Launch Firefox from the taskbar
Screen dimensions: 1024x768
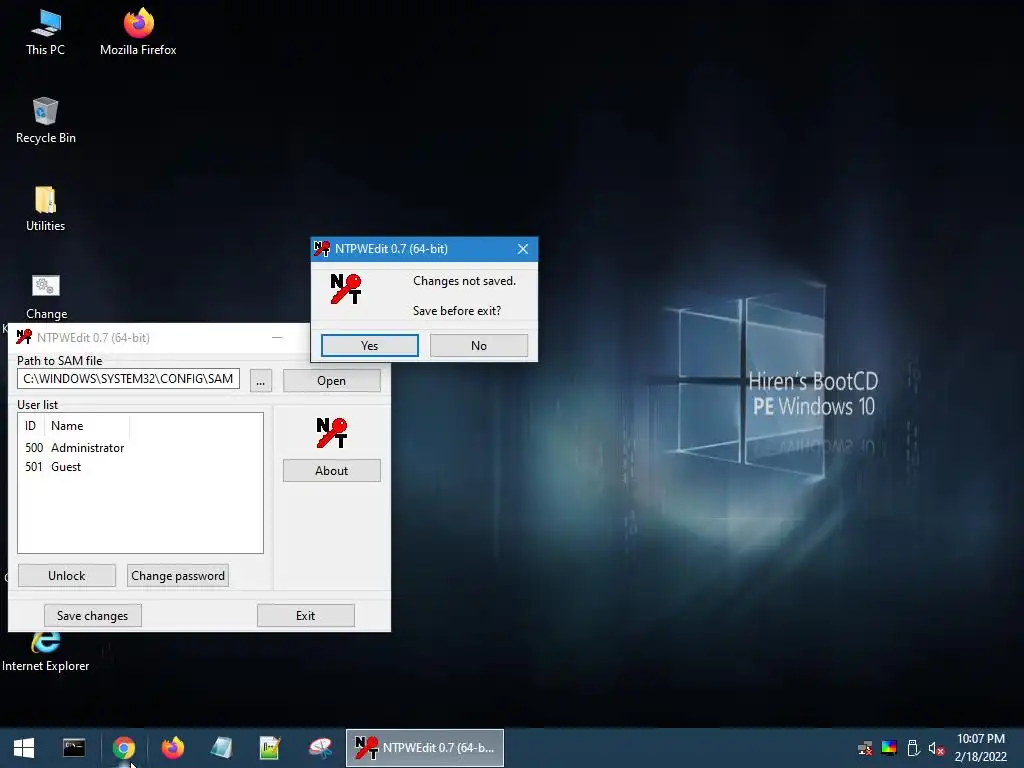(x=172, y=748)
